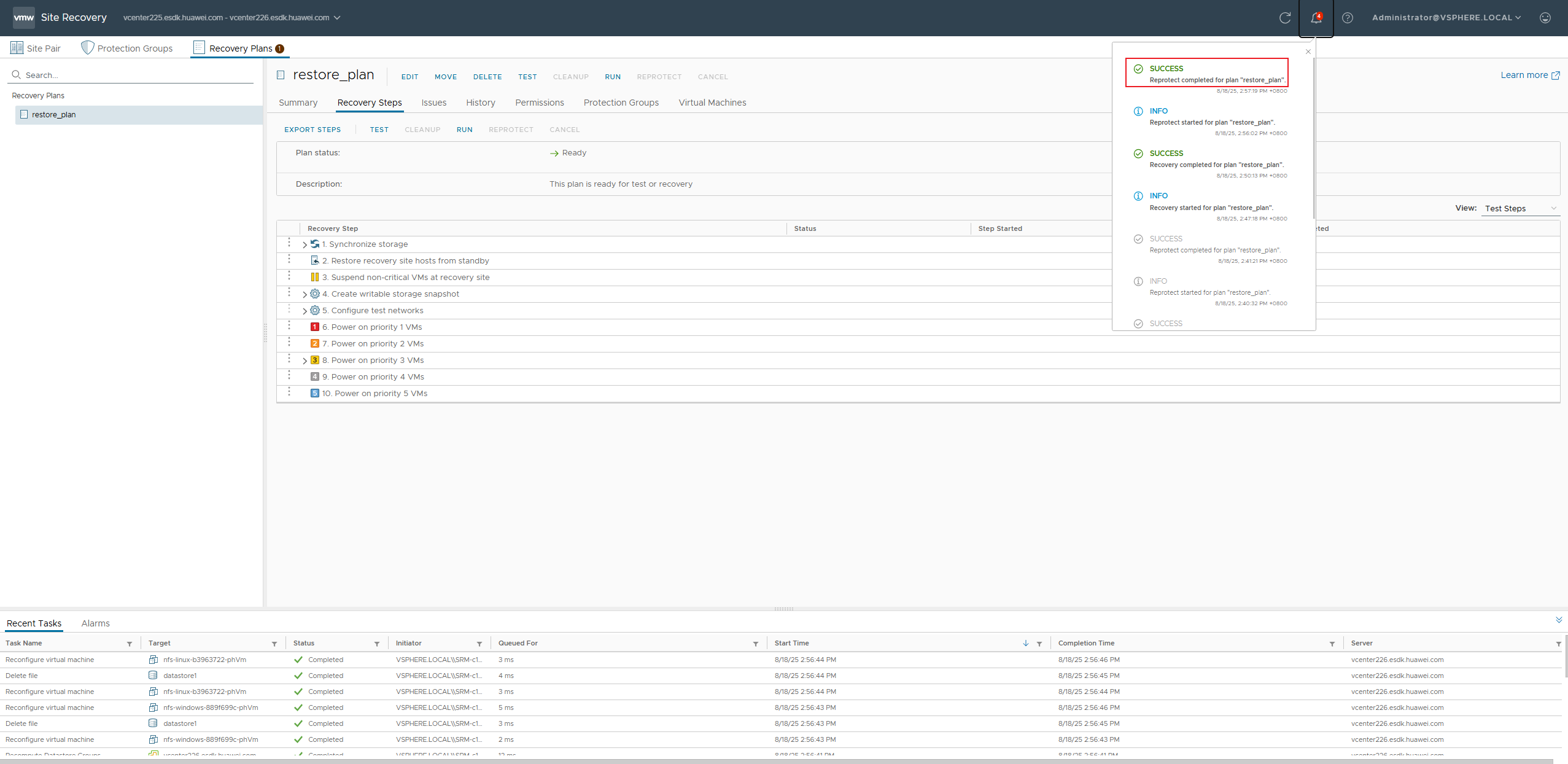Click the nfs-linux-b3963722-phVm target in first row
This screenshot has height=764, width=1568.
[204, 660]
